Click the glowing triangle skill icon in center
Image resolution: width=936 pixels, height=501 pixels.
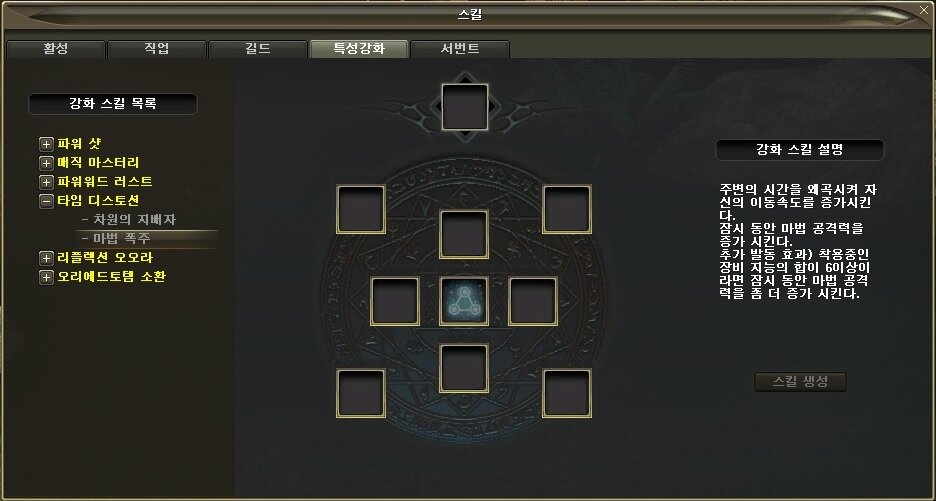[464, 301]
